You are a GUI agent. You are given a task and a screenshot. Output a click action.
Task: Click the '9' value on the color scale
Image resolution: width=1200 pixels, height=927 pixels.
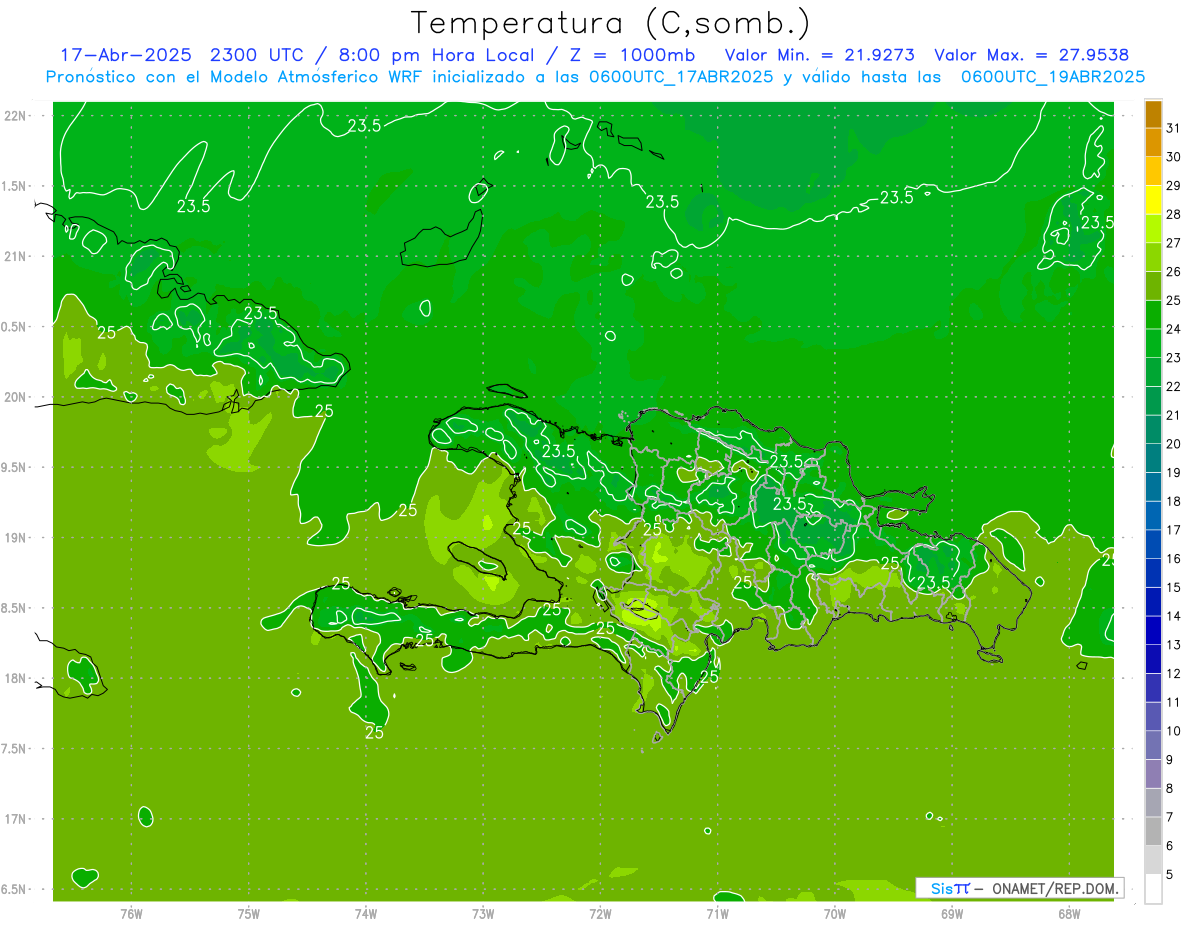click(x=1169, y=760)
